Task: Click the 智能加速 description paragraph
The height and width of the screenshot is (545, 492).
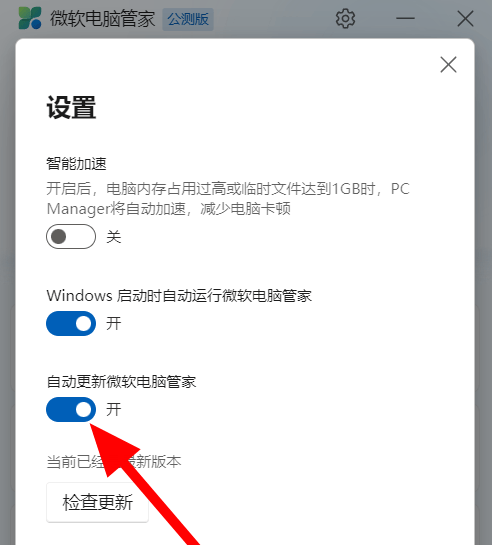Action: 228,199
